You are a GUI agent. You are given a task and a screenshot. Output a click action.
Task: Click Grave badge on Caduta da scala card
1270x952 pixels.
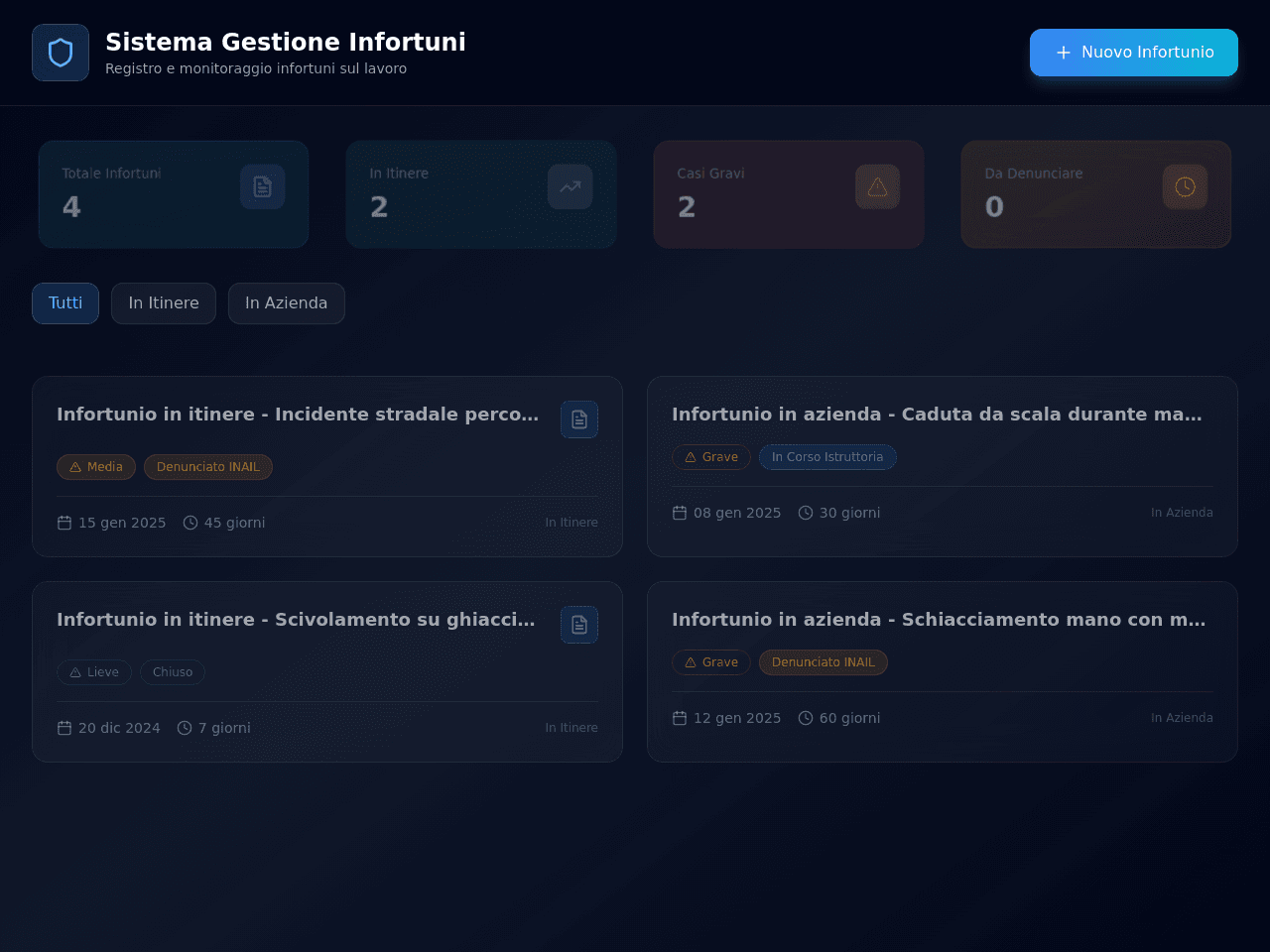(711, 457)
